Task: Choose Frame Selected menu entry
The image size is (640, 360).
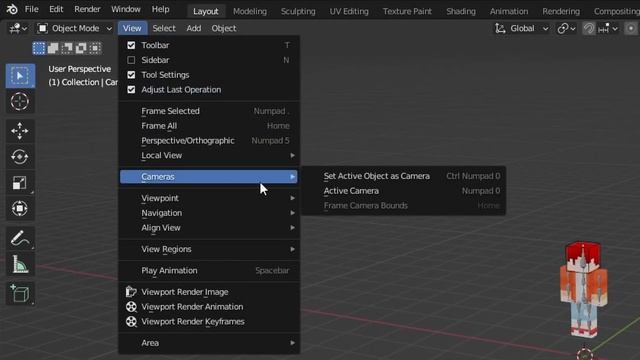Action: coord(209,111)
